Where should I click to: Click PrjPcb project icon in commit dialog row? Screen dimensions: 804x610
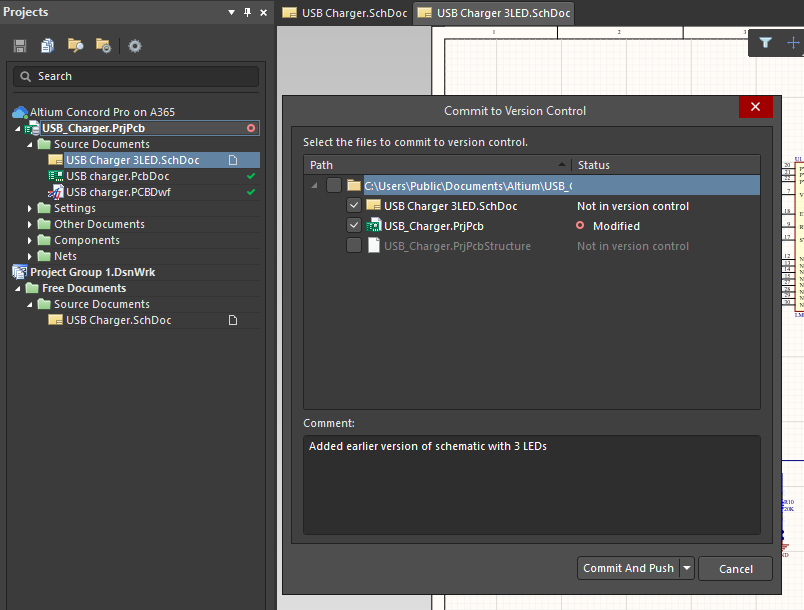pyautogui.click(x=374, y=226)
